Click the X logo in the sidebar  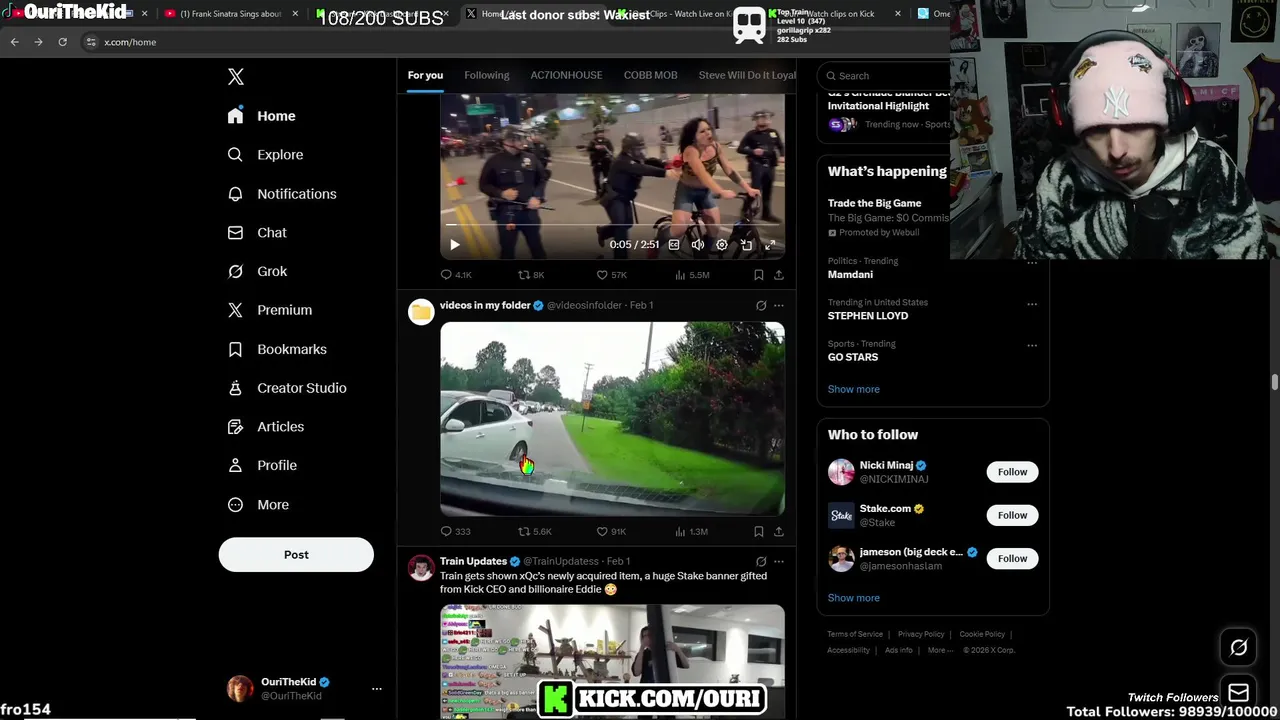(236, 77)
